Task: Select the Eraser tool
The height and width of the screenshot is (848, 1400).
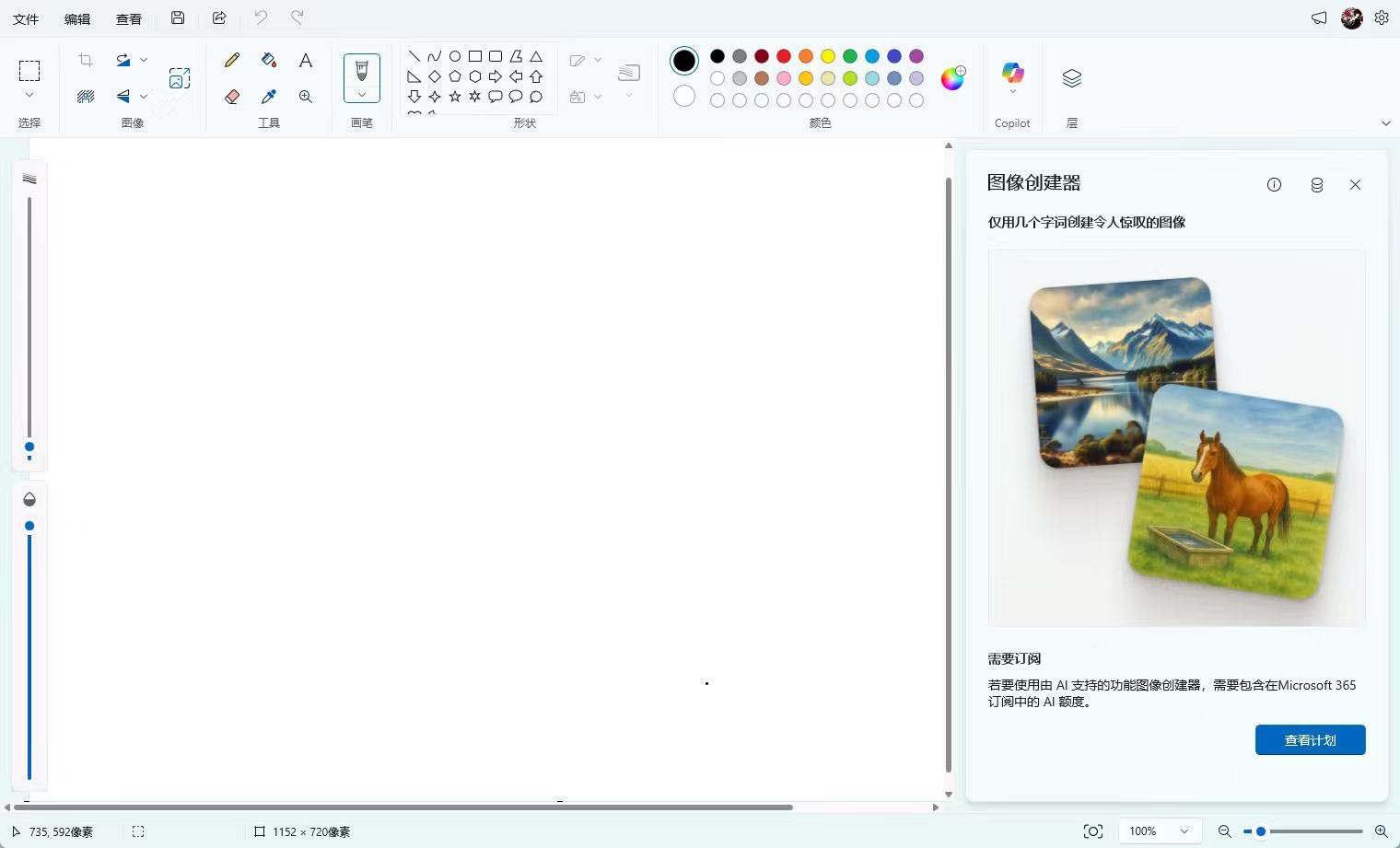Action: click(232, 96)
